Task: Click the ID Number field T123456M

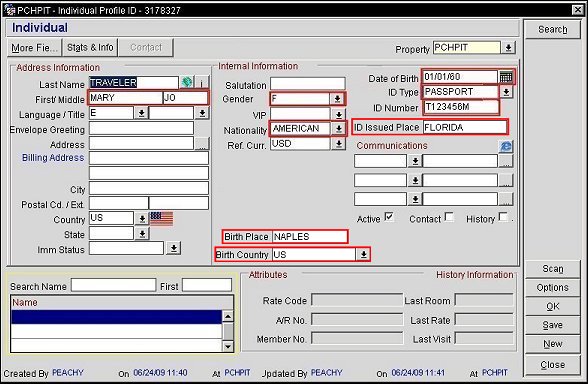Action: [461, 107]
